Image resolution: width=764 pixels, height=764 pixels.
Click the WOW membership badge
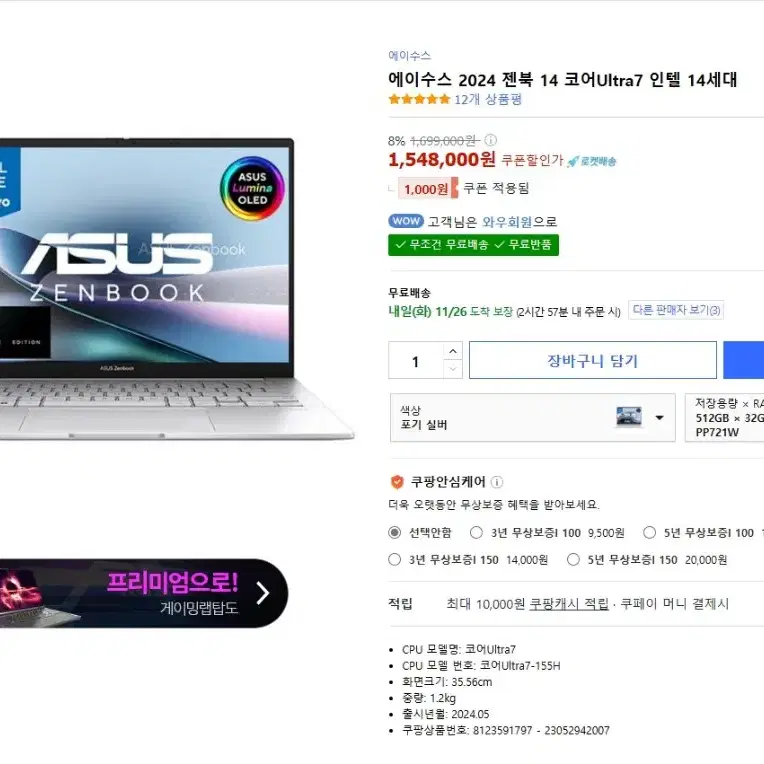(x=406, y=221)
